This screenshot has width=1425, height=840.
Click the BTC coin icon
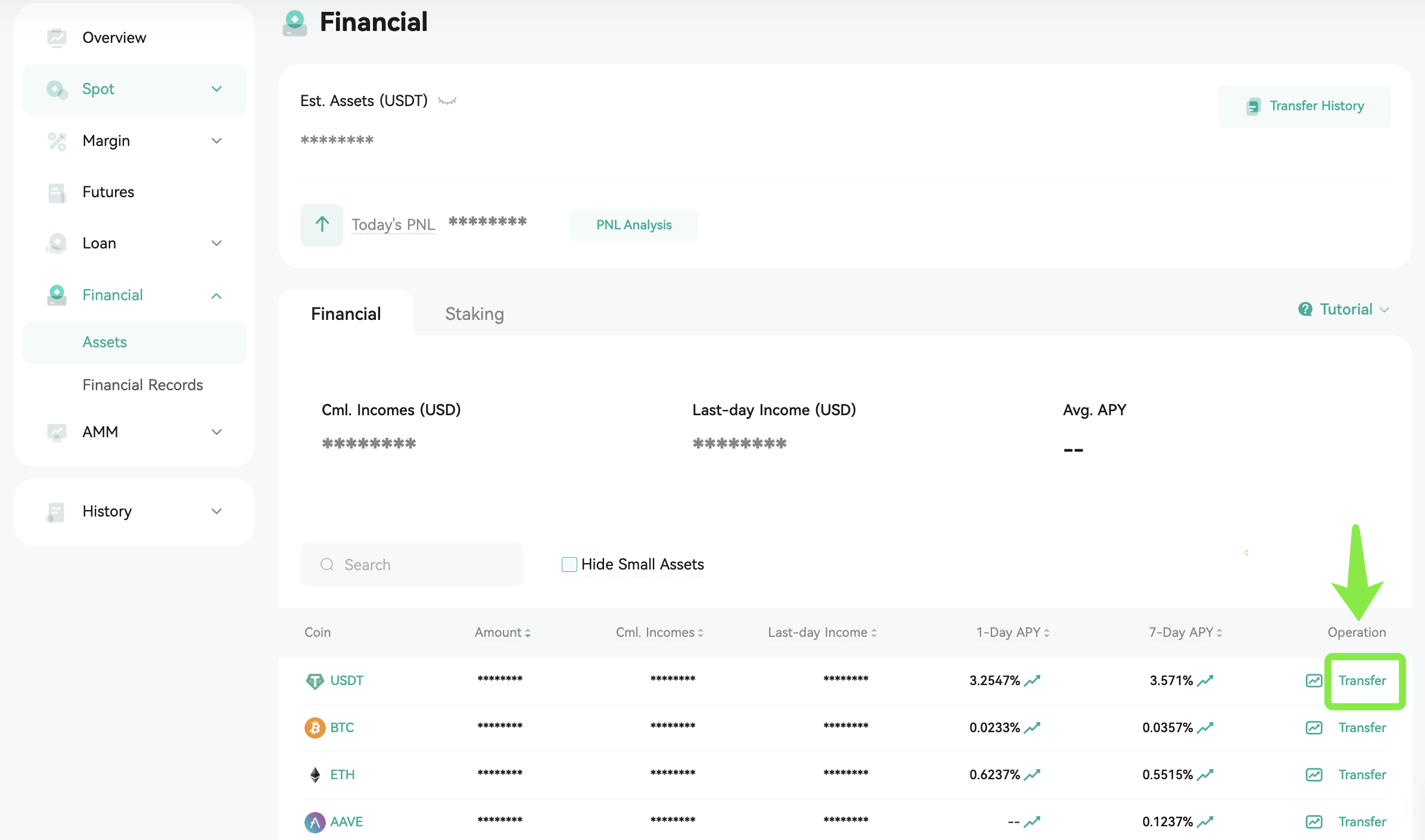tap(315, 727)
